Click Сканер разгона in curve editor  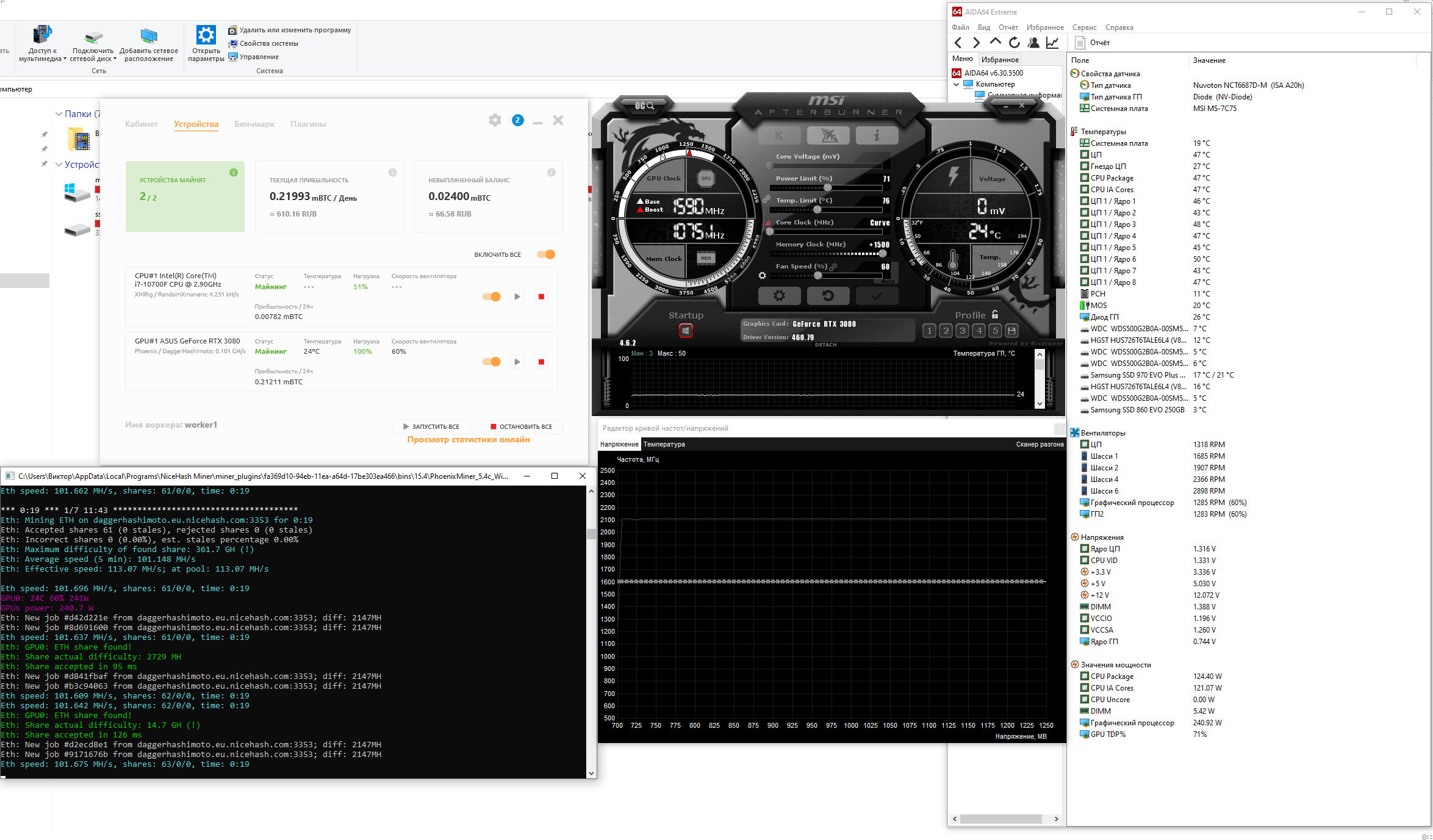(1040, 444)
